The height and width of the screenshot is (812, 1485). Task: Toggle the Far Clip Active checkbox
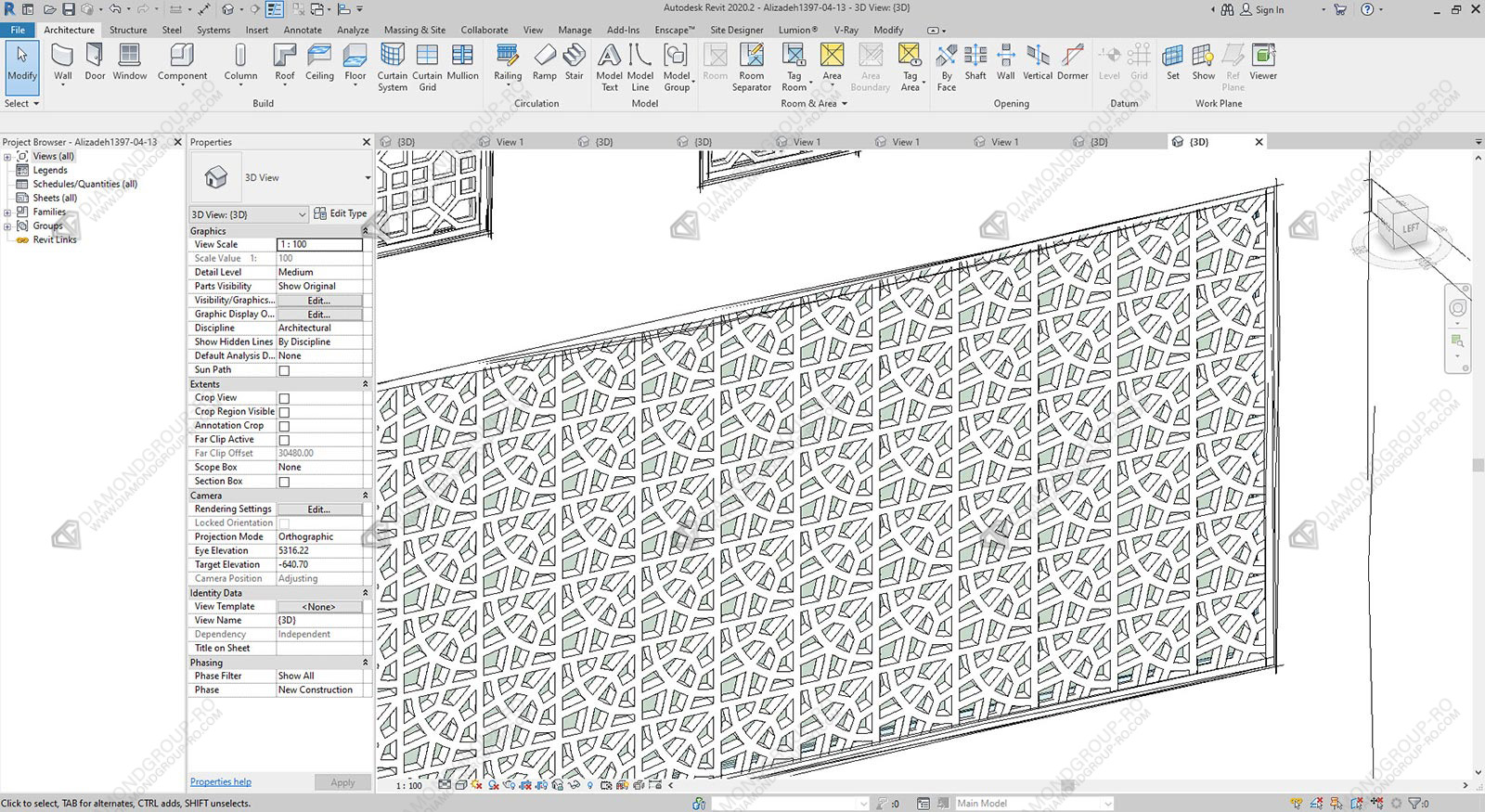click(x=284, y=440)
